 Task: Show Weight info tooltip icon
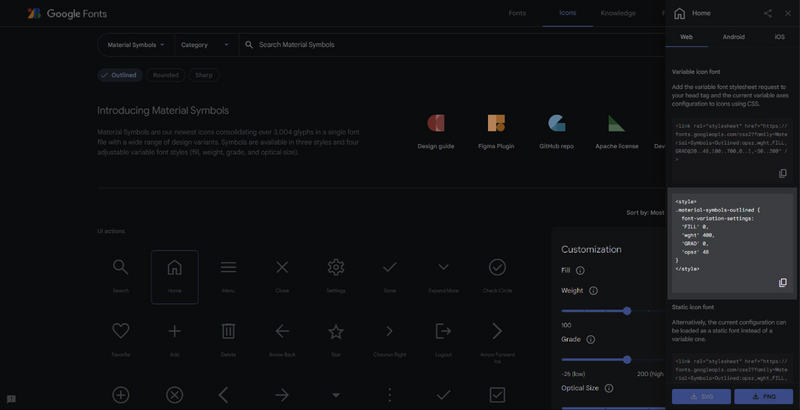pyautogui.click(x=593, y=291)
